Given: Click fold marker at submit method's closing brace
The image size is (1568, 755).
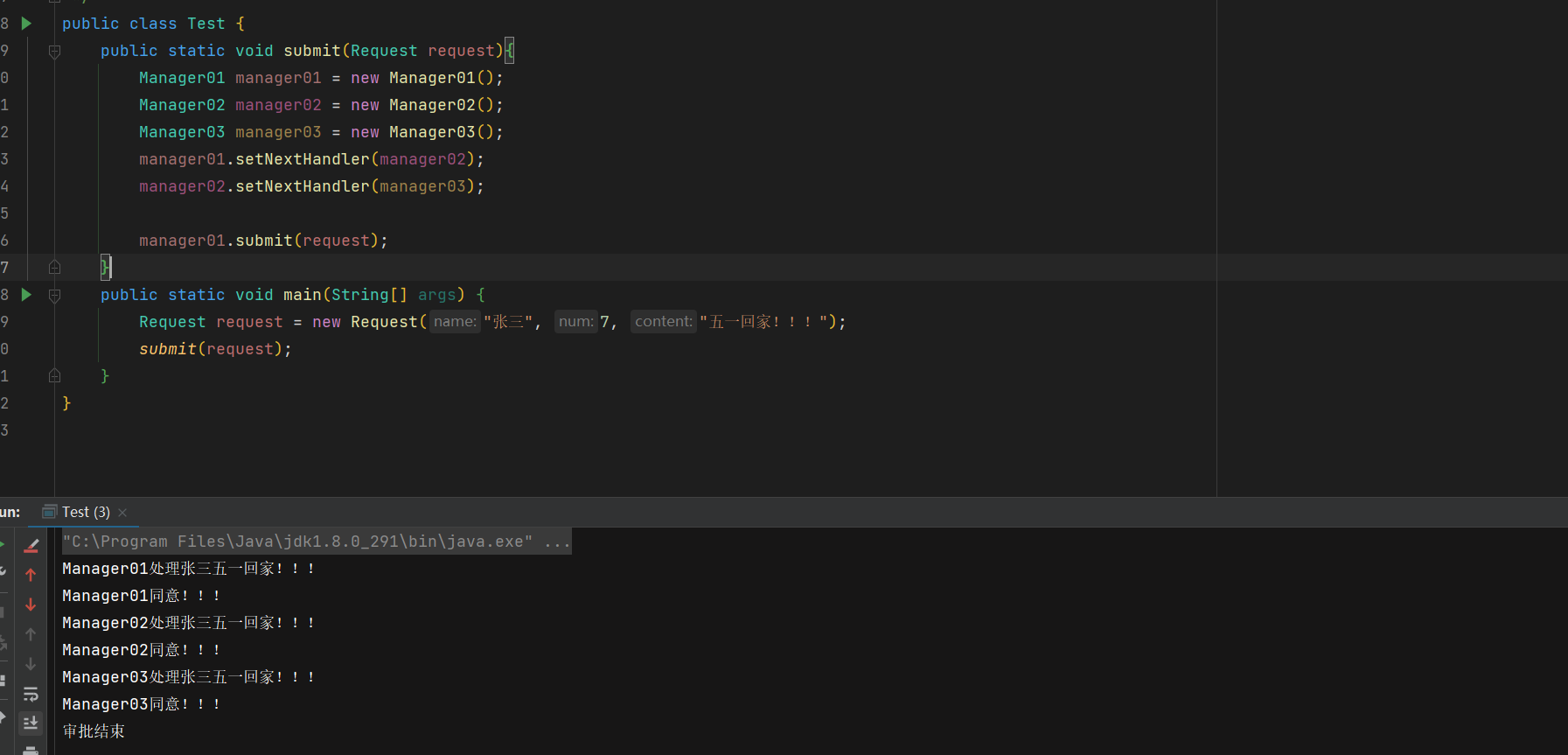Looking at the screenshot, I should click(x=54, y=268).
